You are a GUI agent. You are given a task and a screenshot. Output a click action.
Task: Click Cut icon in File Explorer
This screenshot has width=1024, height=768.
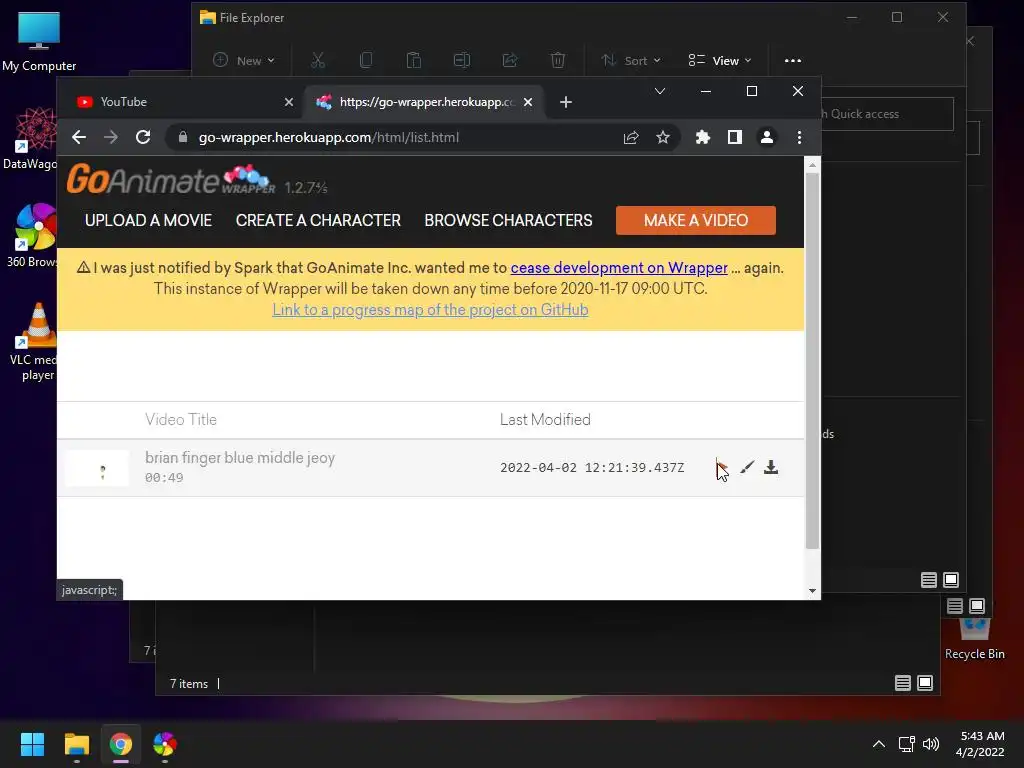pos(318,61)
